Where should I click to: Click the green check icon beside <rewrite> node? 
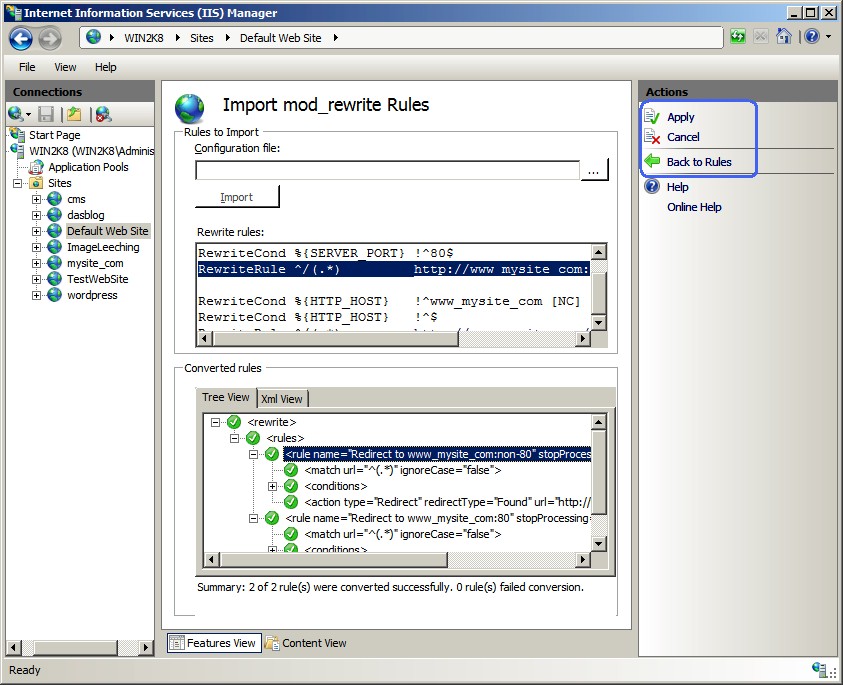[234, 422]
